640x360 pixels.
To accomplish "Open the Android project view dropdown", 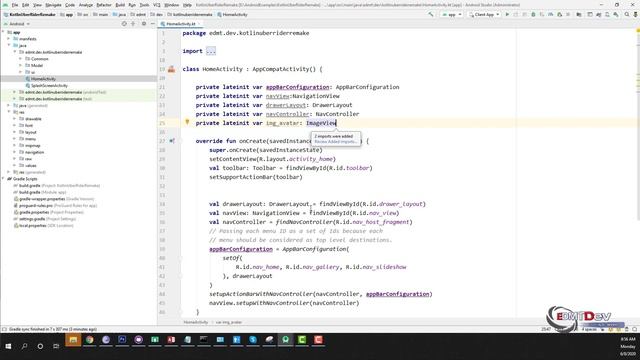I will pyautogui.click(x=17, y=24).
